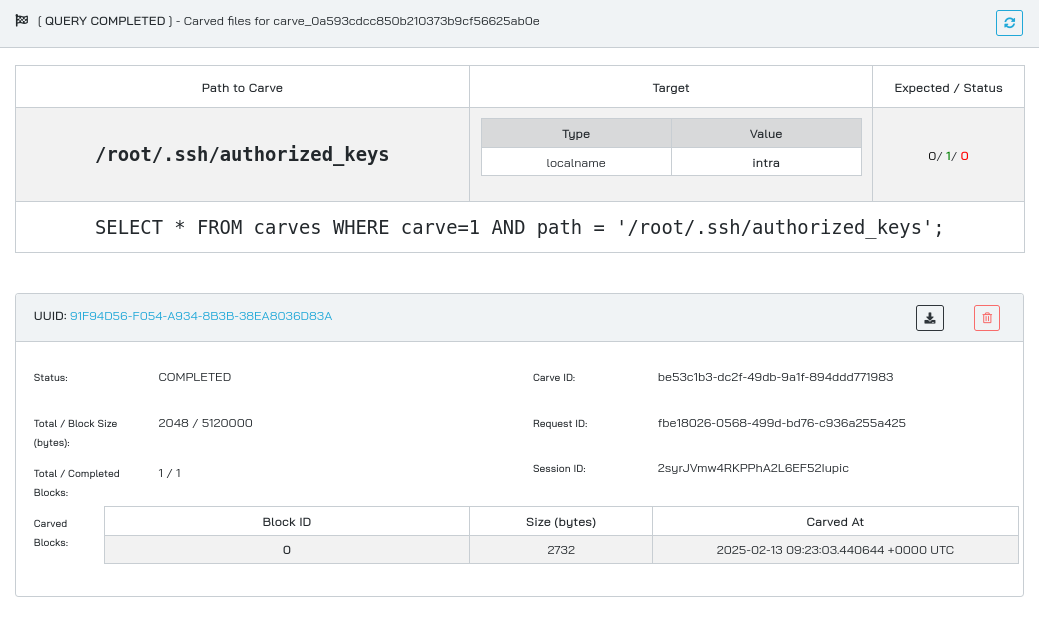Click the intra value cell
This screenshot has width=1039, height=625.
766,162
